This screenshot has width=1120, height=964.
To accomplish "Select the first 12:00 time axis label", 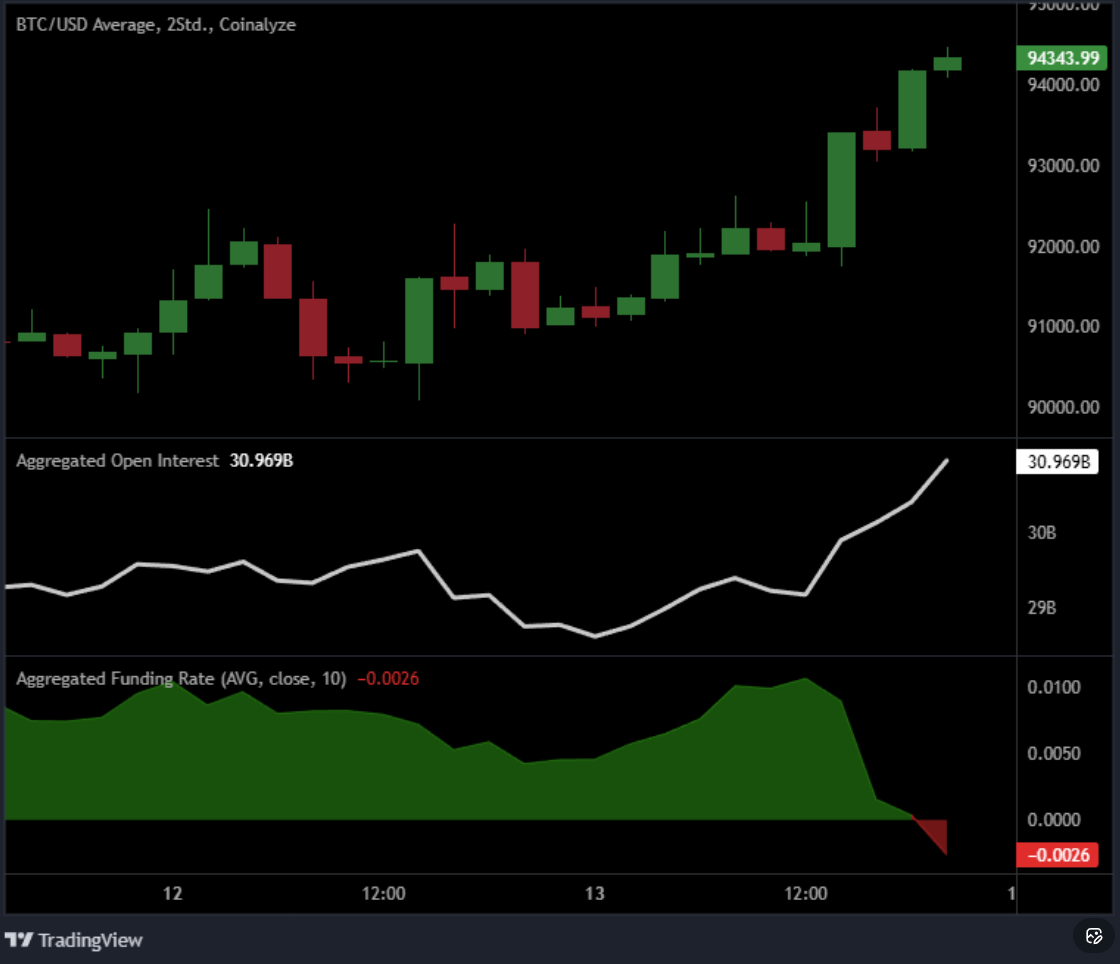I will pyautogui.click(x=383, y=895).
